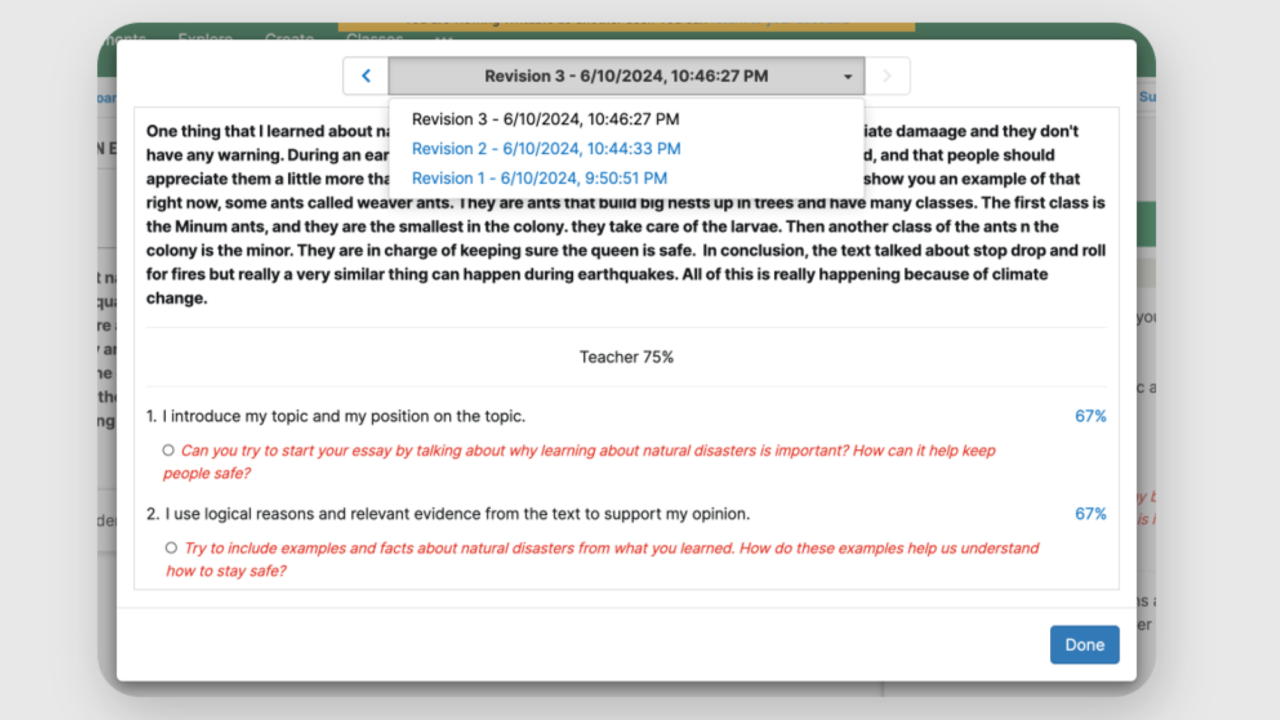Click criterion 'I use logical reasons' text

[x=457, y=514]
